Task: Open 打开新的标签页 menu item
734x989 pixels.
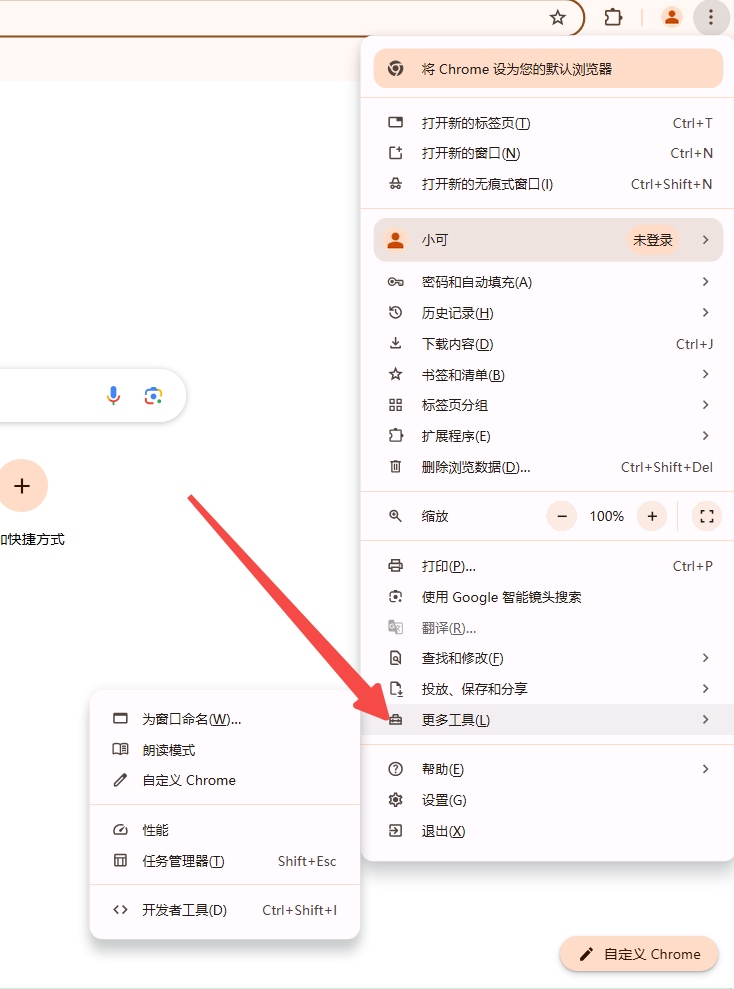Action: click(x=547, y=123)
